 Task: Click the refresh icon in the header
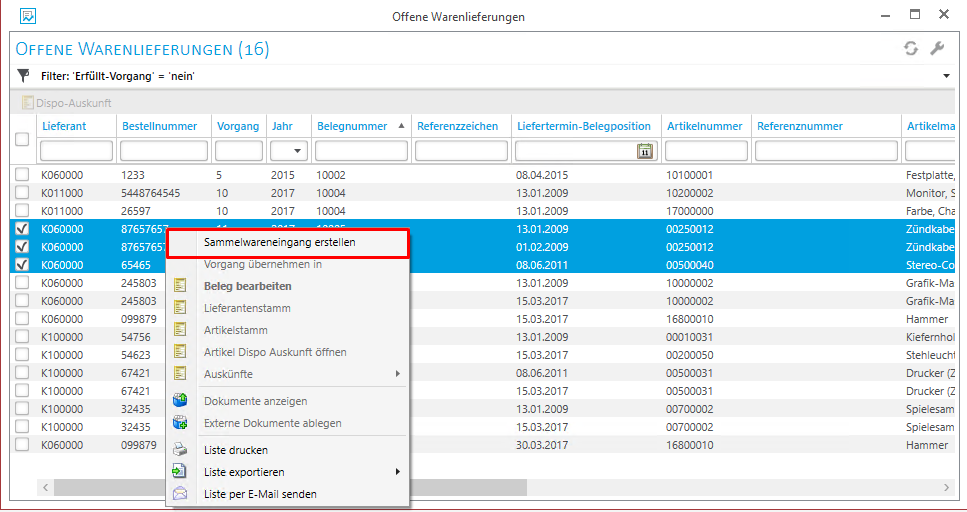[x=911, y=49]
